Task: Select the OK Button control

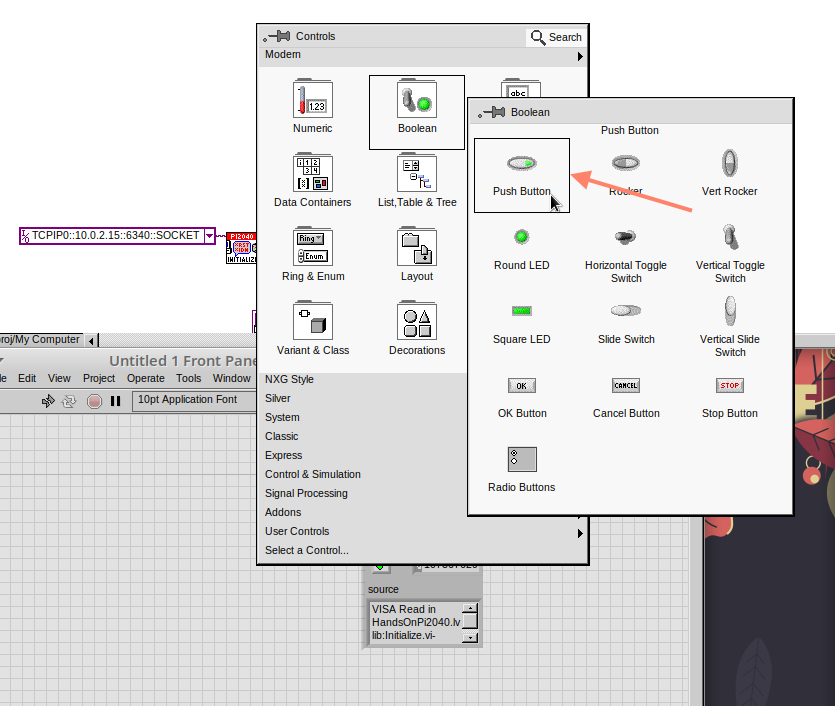Action: point(522,397)
